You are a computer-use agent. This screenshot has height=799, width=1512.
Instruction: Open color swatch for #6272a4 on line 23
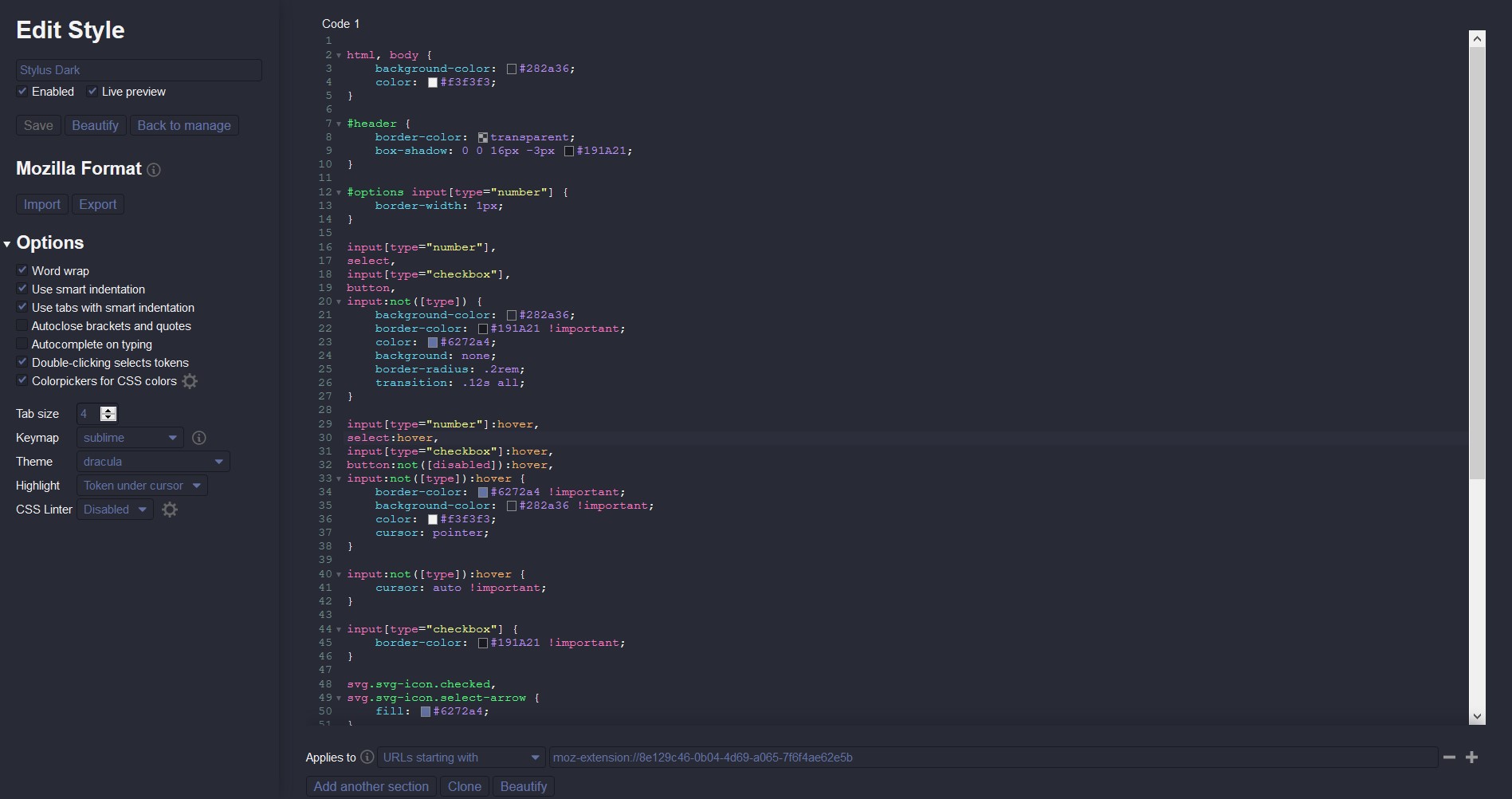pyautogui.click(x=433, y=343)
